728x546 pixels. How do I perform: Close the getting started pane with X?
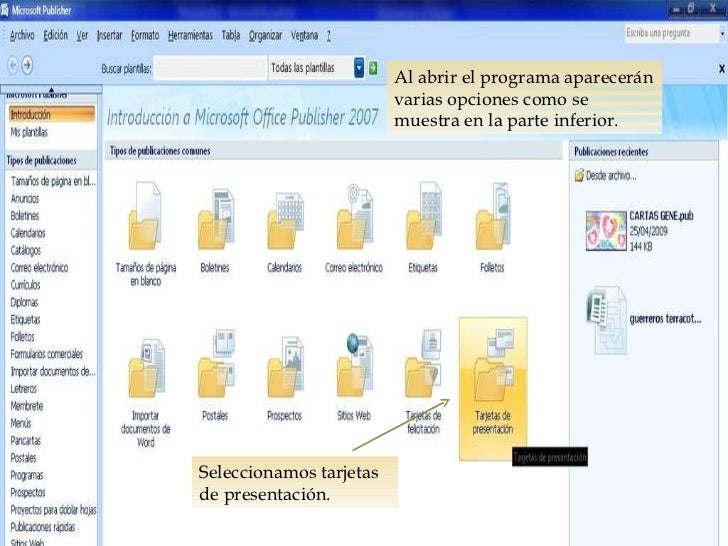tap(722, 69)
